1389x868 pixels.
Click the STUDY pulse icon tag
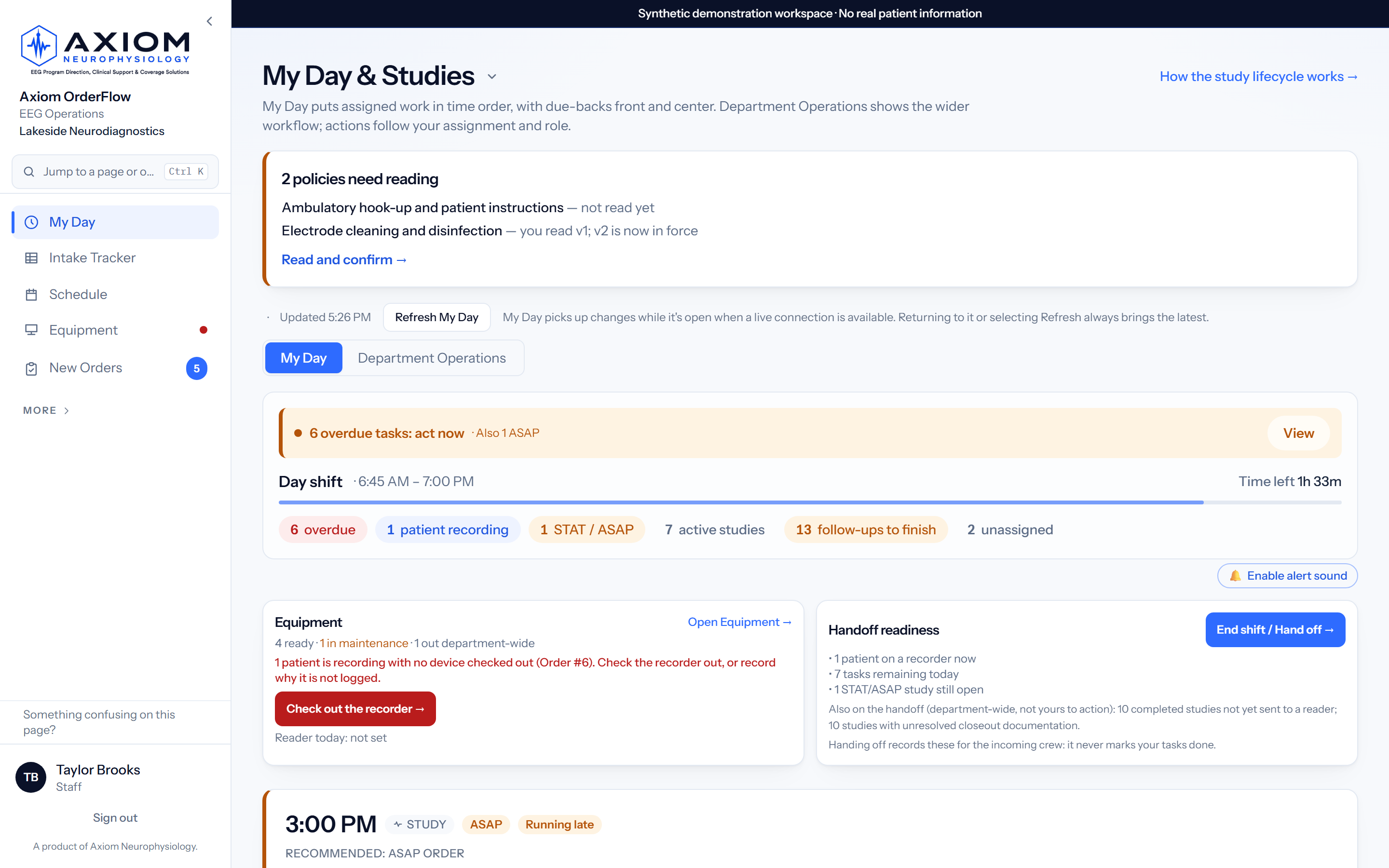point(420,825)
